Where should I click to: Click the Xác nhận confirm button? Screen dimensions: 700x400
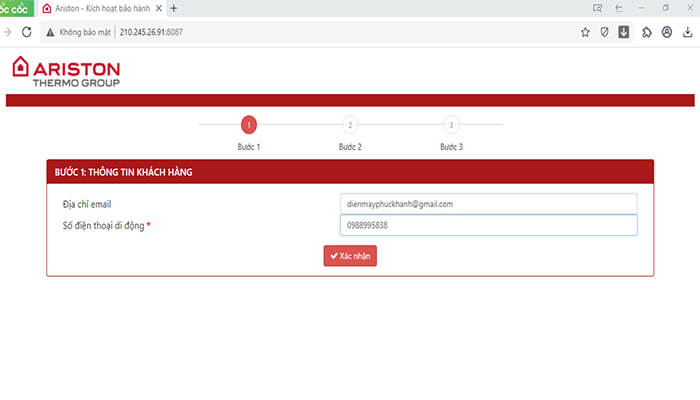(x=350, y=256)
